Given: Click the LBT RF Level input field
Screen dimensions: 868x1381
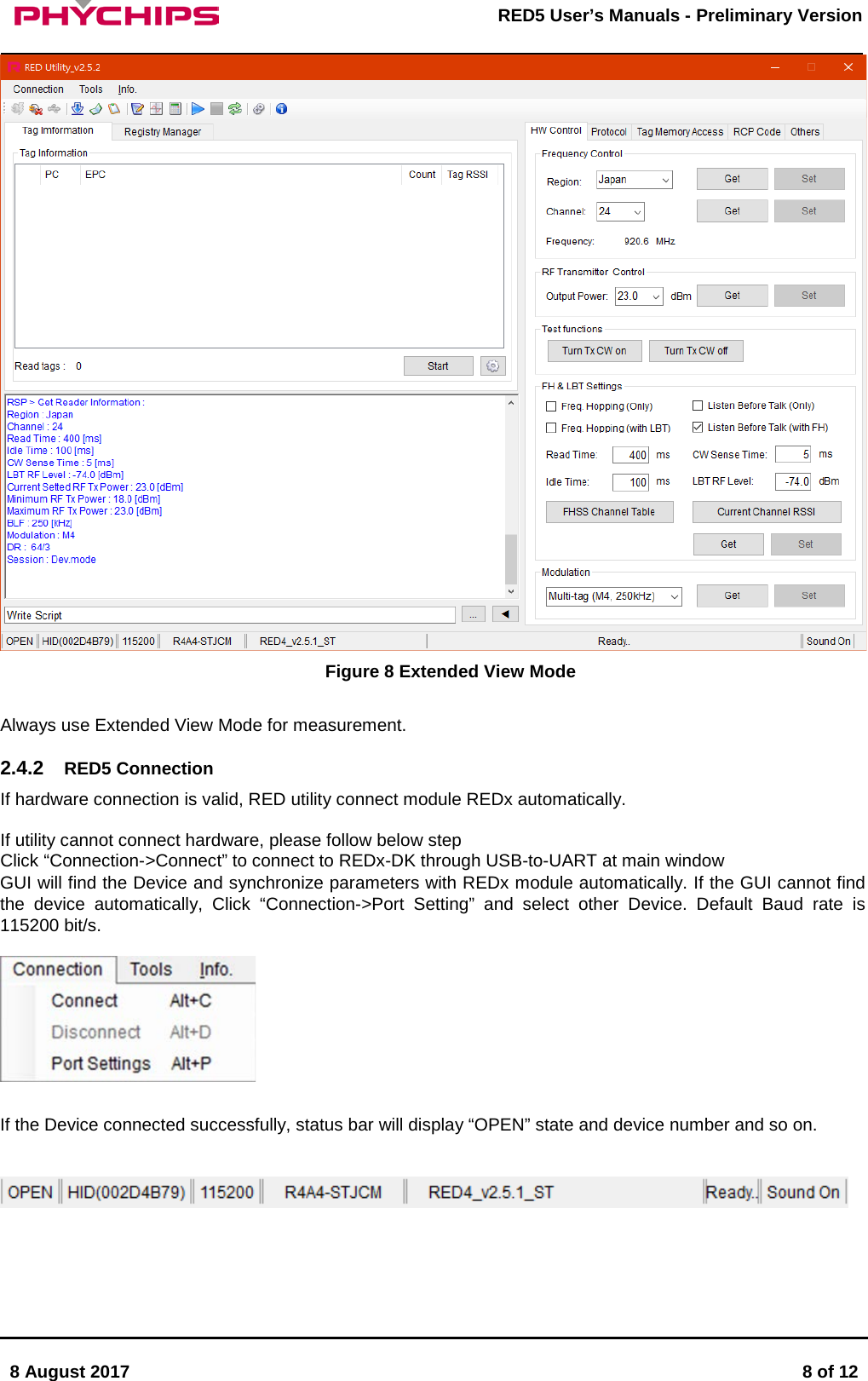Looking at the screenshot, I should pos(793,482).
